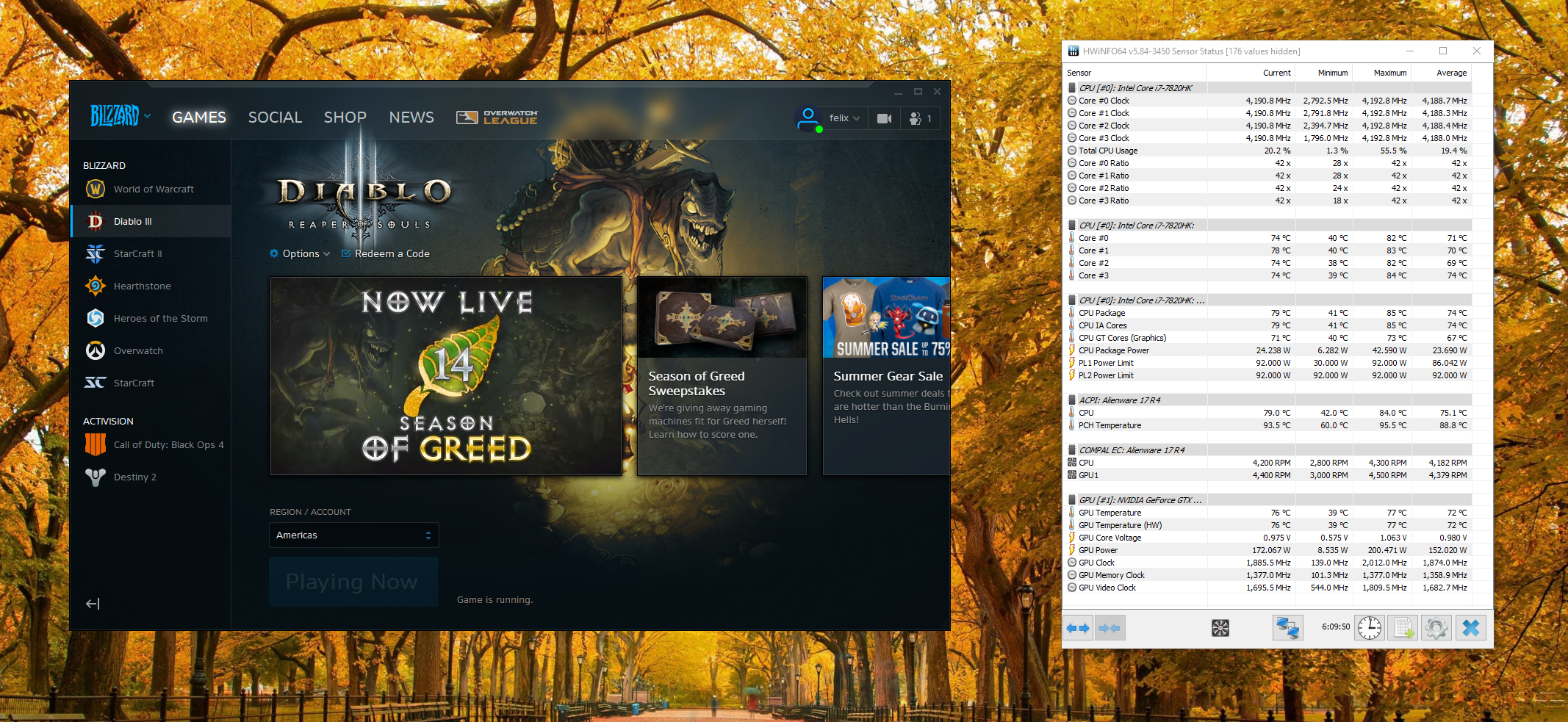Click the Redeem a Code checkbox icon
1568x722 pixels.
click(346, 253)
